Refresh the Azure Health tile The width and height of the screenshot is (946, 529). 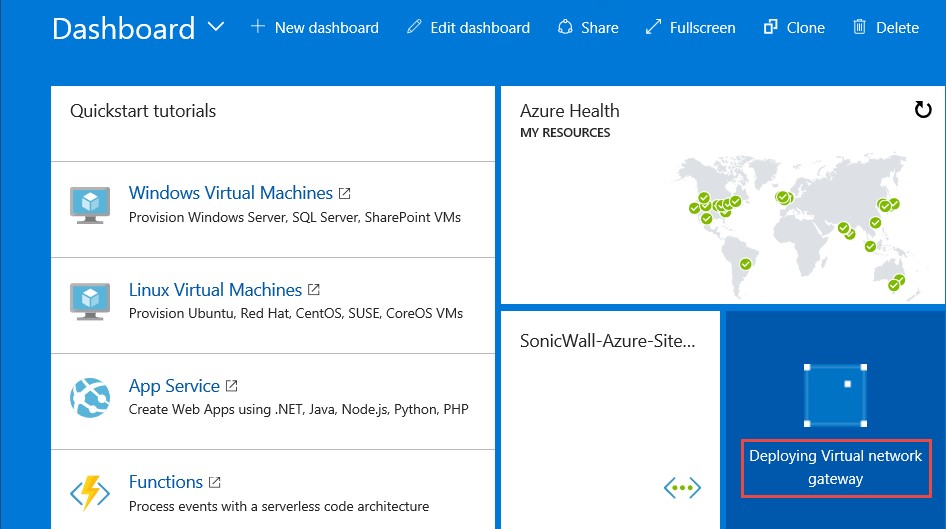point(922,110)
